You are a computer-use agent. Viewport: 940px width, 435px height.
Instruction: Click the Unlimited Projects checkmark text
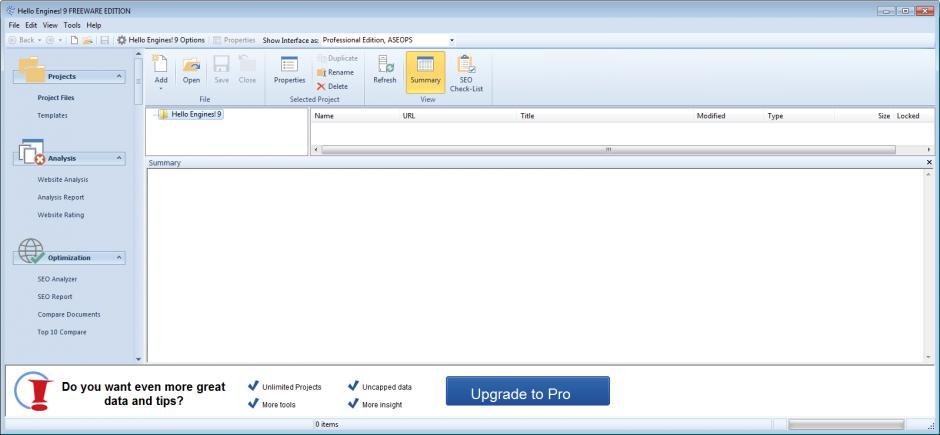pyautogui.click(x=291, y=387)
